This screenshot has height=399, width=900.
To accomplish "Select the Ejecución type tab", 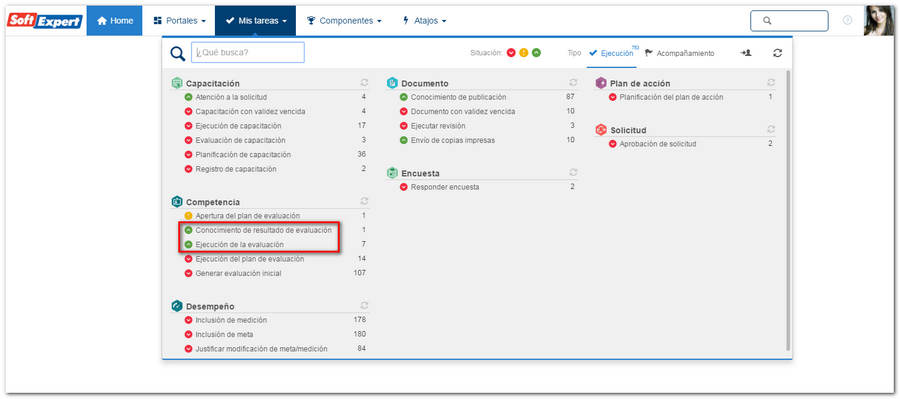I will [x=612, y=53].
